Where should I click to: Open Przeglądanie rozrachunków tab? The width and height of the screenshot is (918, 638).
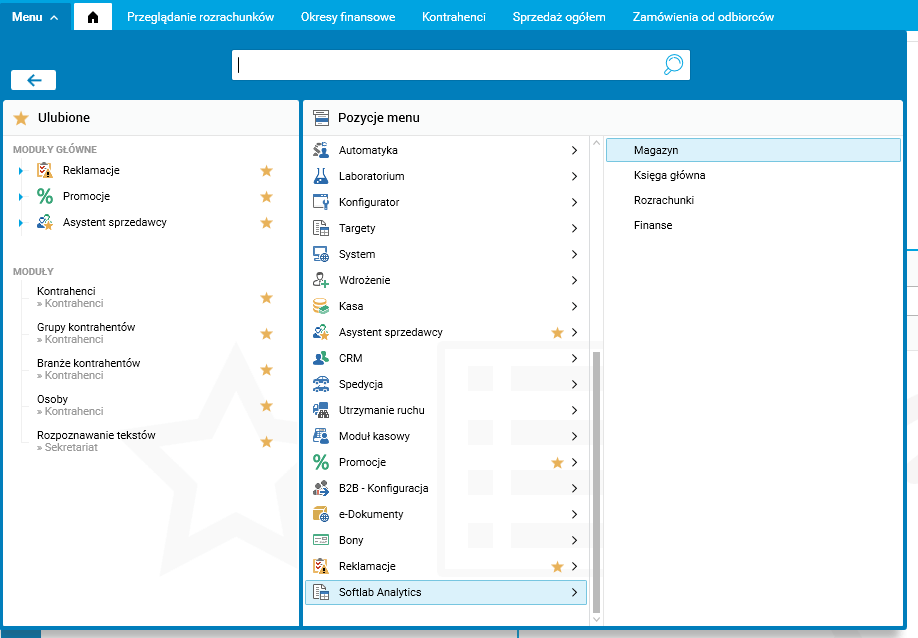tap(200, 17)
